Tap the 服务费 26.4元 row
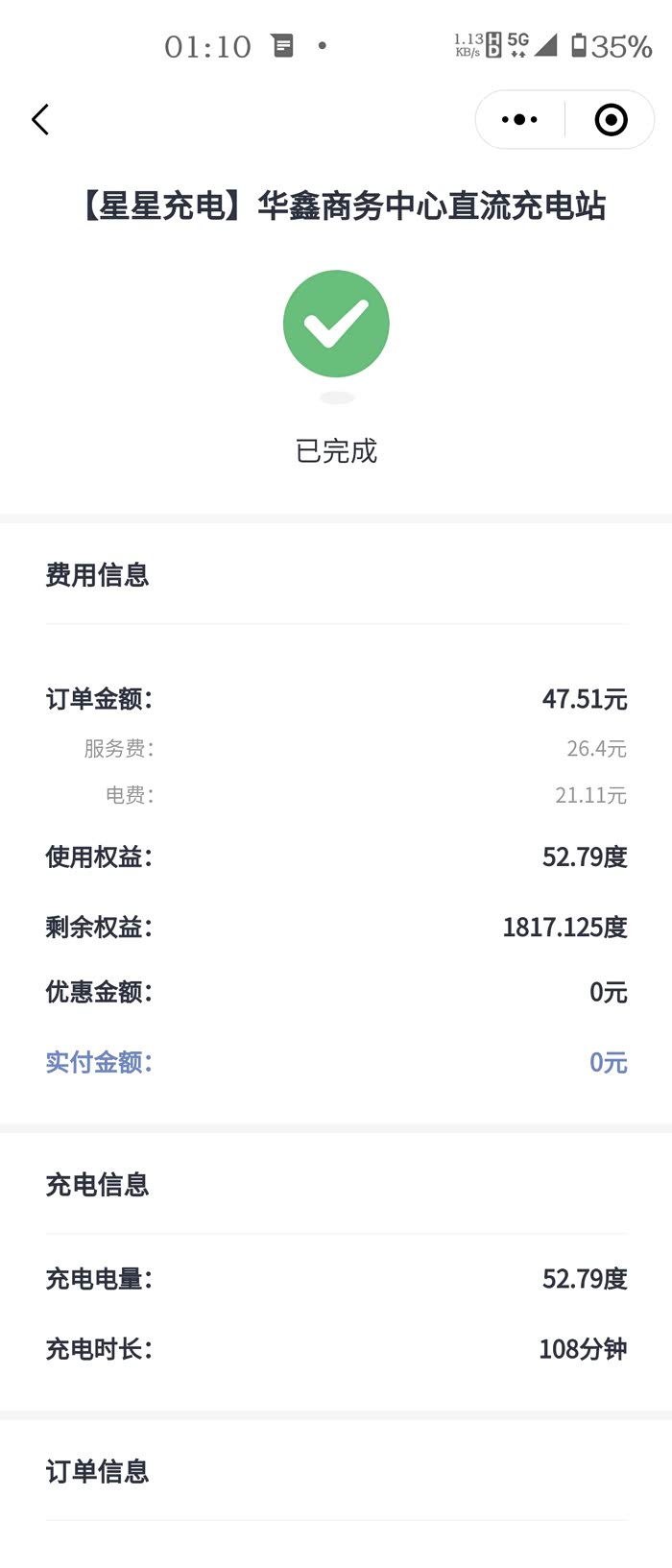 point(336,748)
